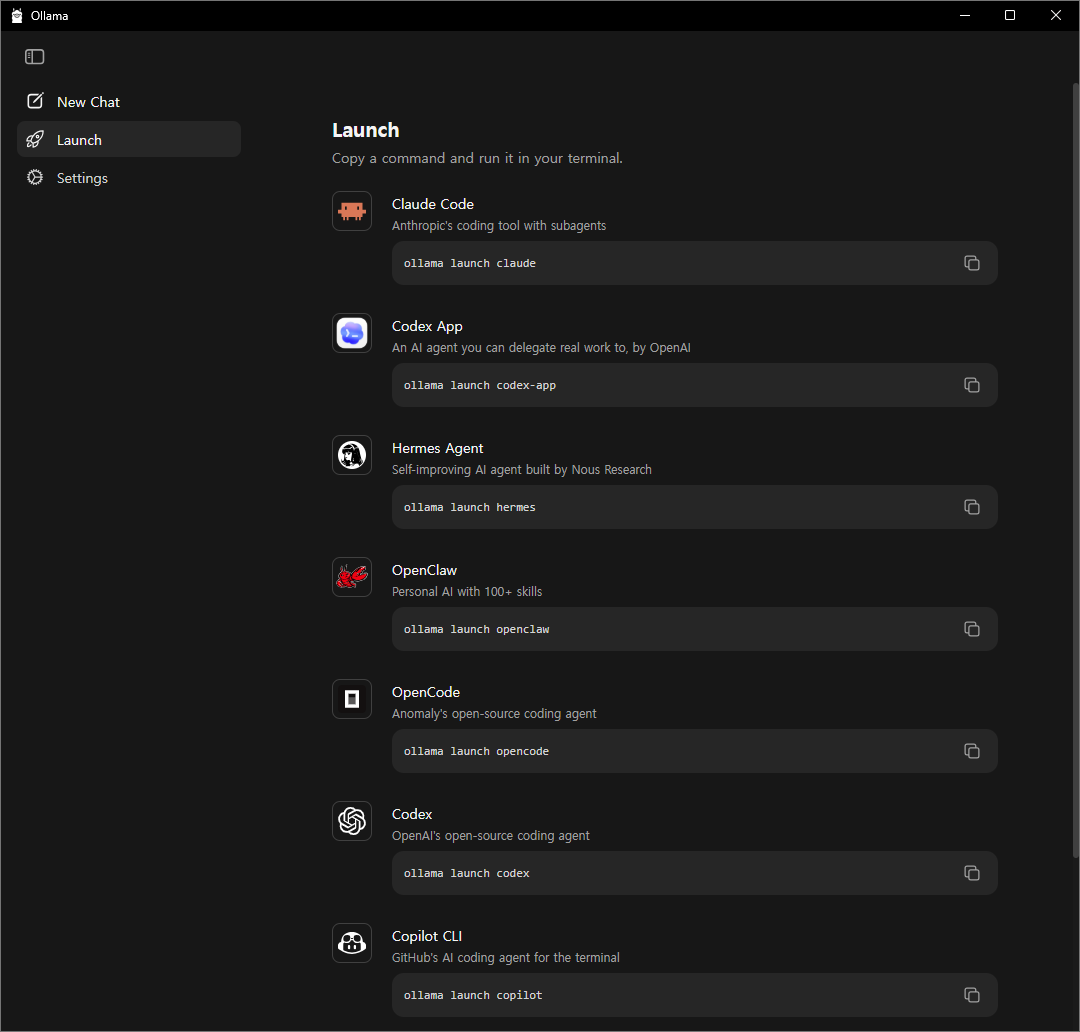1080x1032 pixels.
Task: Click the 'ollama launch openclaw' command text
Action: coord(477,629)
